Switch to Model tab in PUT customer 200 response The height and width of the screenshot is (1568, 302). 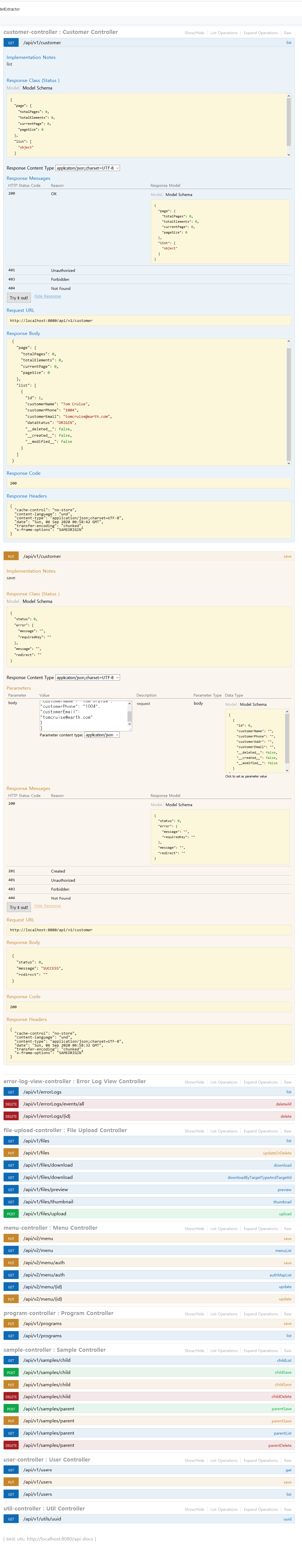(156, 805)
